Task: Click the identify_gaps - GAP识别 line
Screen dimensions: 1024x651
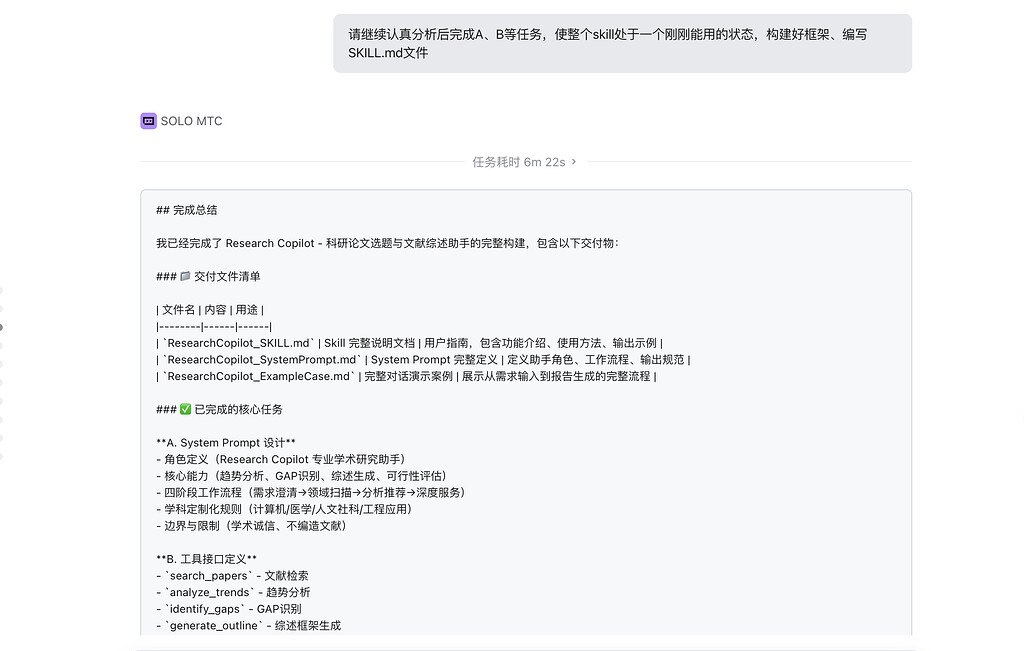Action: (x=229, y=609)
